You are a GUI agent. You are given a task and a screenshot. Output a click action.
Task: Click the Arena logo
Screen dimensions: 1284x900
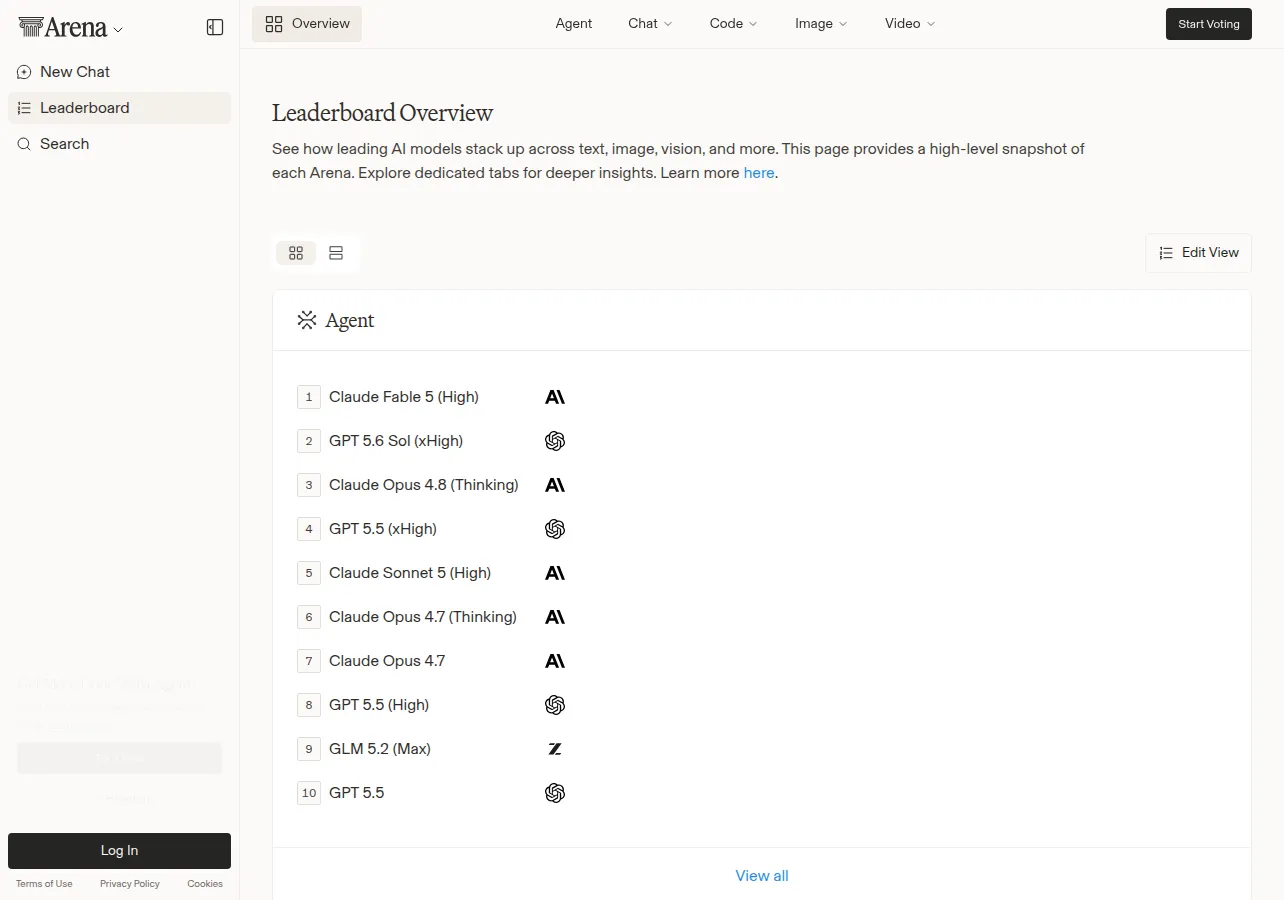[x=63, y=28]
